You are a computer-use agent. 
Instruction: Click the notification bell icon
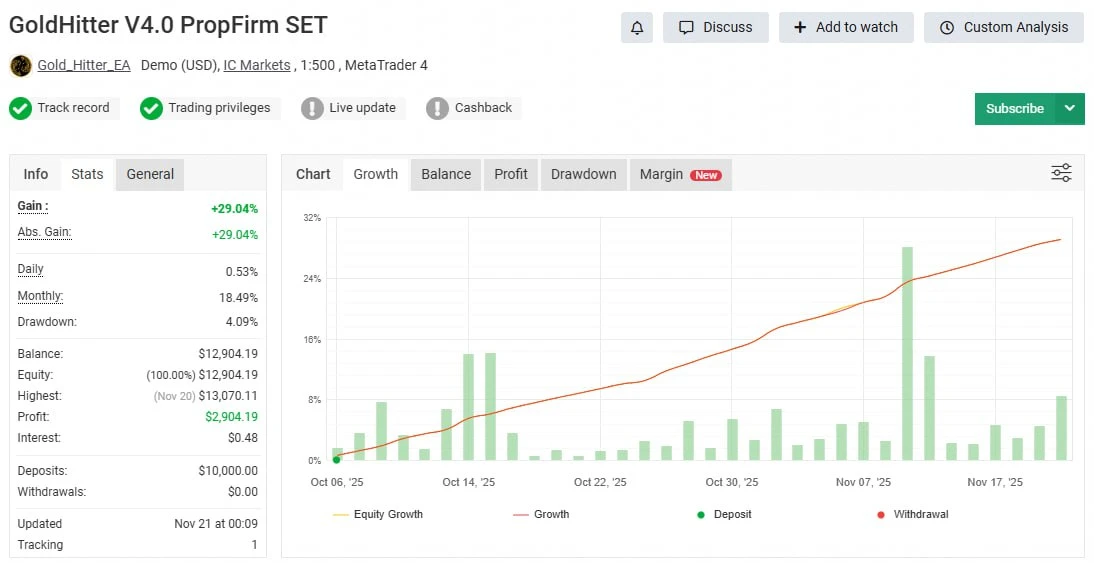tap(637, 28)
